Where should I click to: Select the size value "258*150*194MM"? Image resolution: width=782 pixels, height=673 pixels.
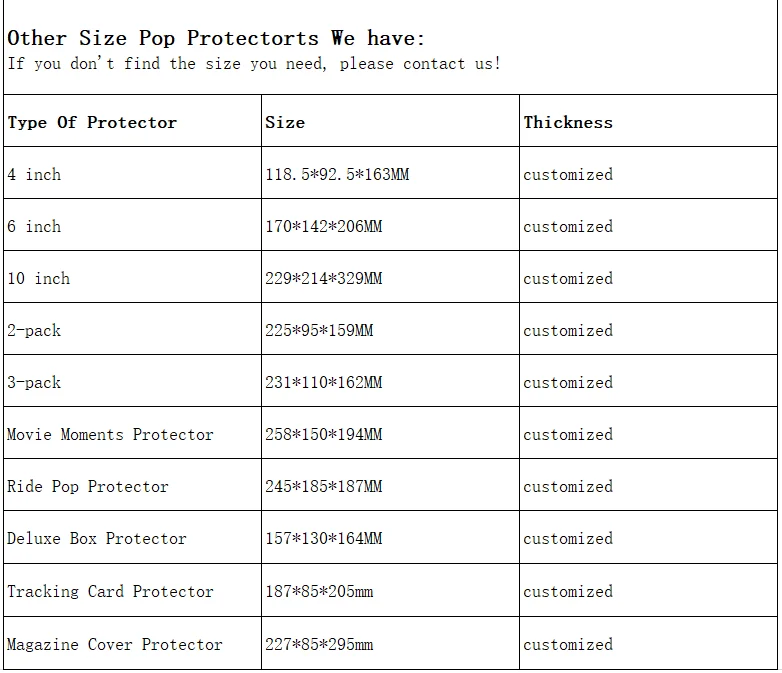[x=323, y=435]
